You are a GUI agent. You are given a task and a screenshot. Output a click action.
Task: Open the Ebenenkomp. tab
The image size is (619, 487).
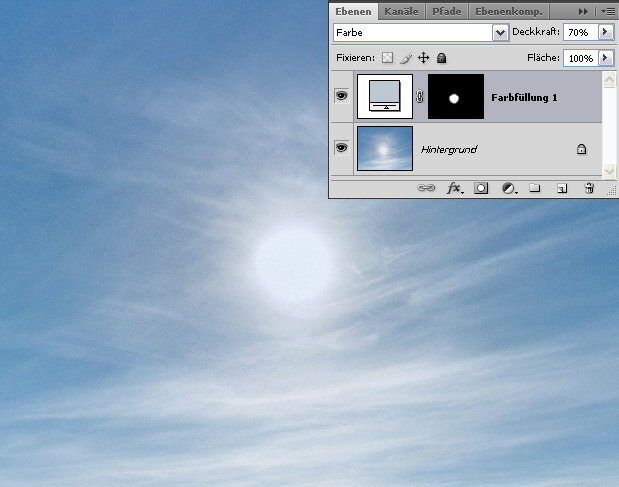tap(507, 11)
